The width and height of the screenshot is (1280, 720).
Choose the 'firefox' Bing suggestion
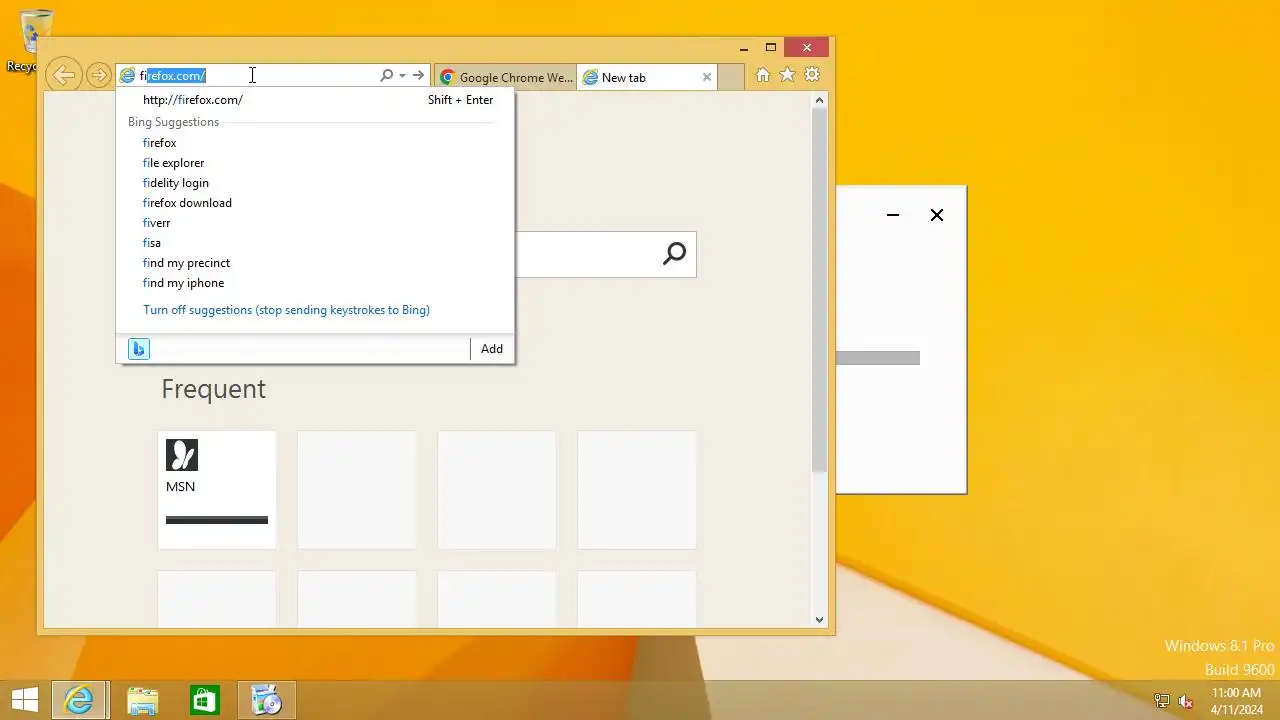(316, 143)
